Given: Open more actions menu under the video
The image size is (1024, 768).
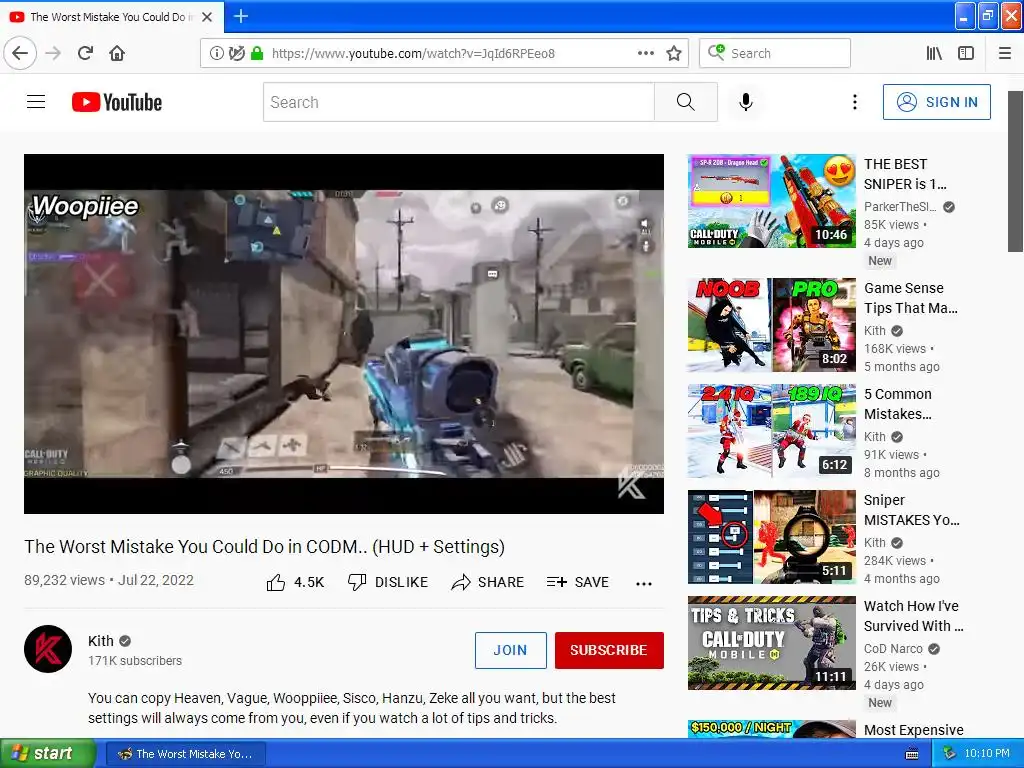Looking at the screenshot, I should pyautogui.click(x=644, y=583).
